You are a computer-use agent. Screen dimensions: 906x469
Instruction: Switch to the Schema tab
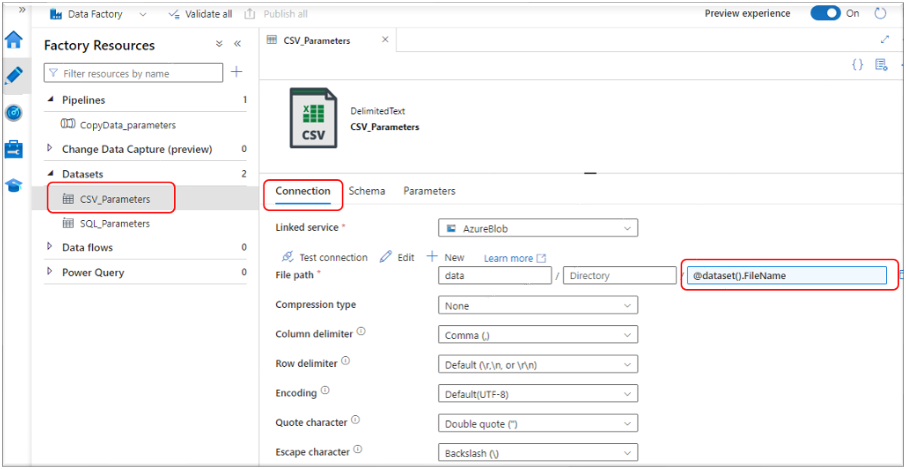coord(366,191)
